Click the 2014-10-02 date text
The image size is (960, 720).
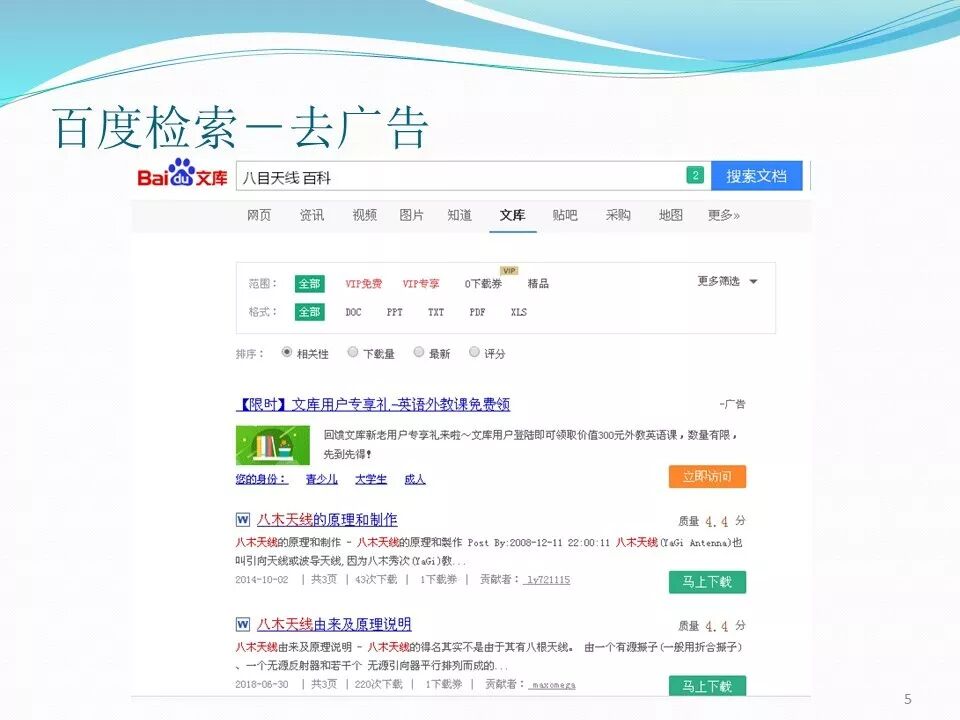click(x=261, y=580)
